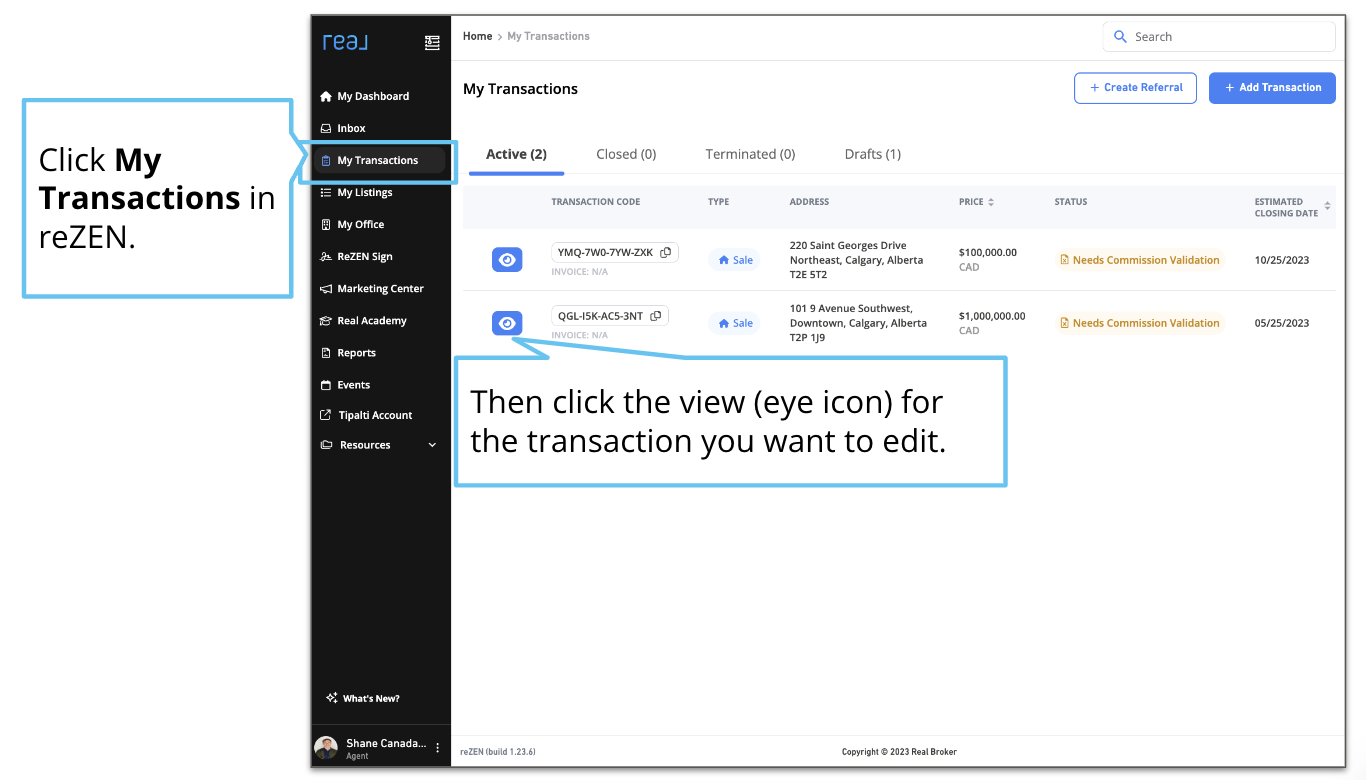Open My Dashboard from the sidebar
Viewport: 1366px width, 780px height.
pos(372,96)
